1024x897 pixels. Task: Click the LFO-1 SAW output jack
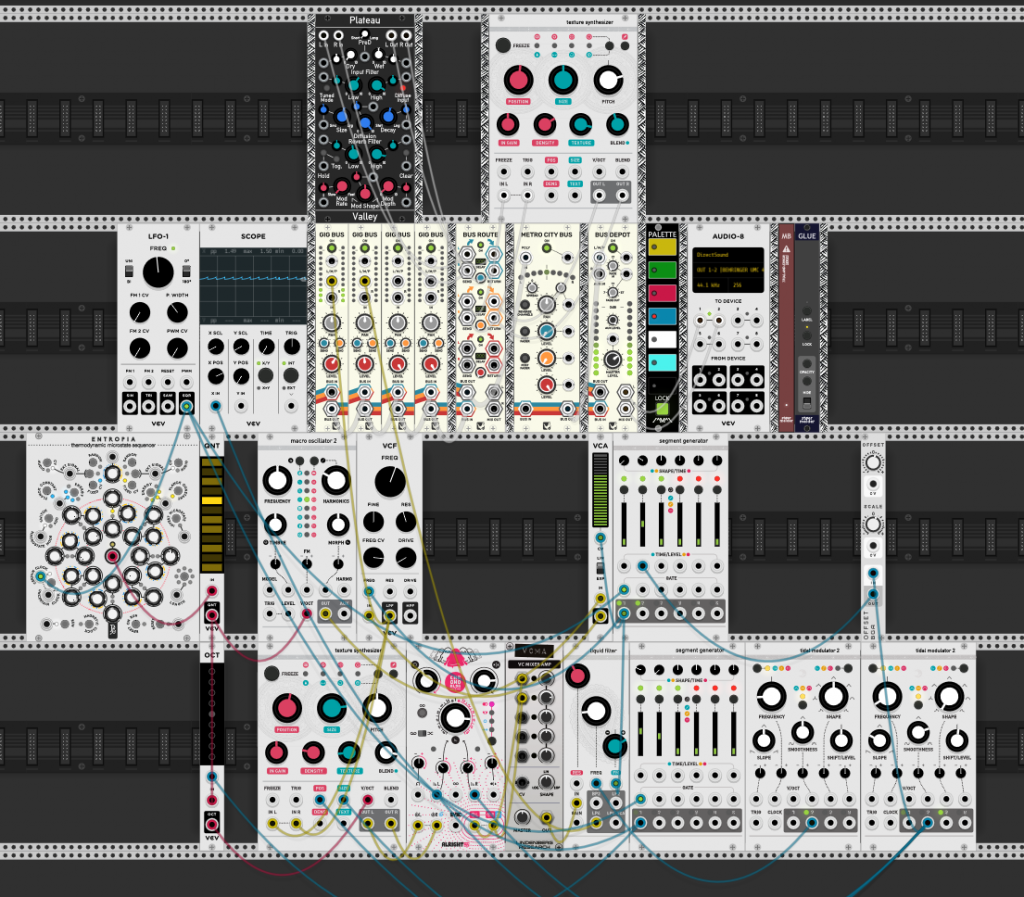click(x=168, y=406)
